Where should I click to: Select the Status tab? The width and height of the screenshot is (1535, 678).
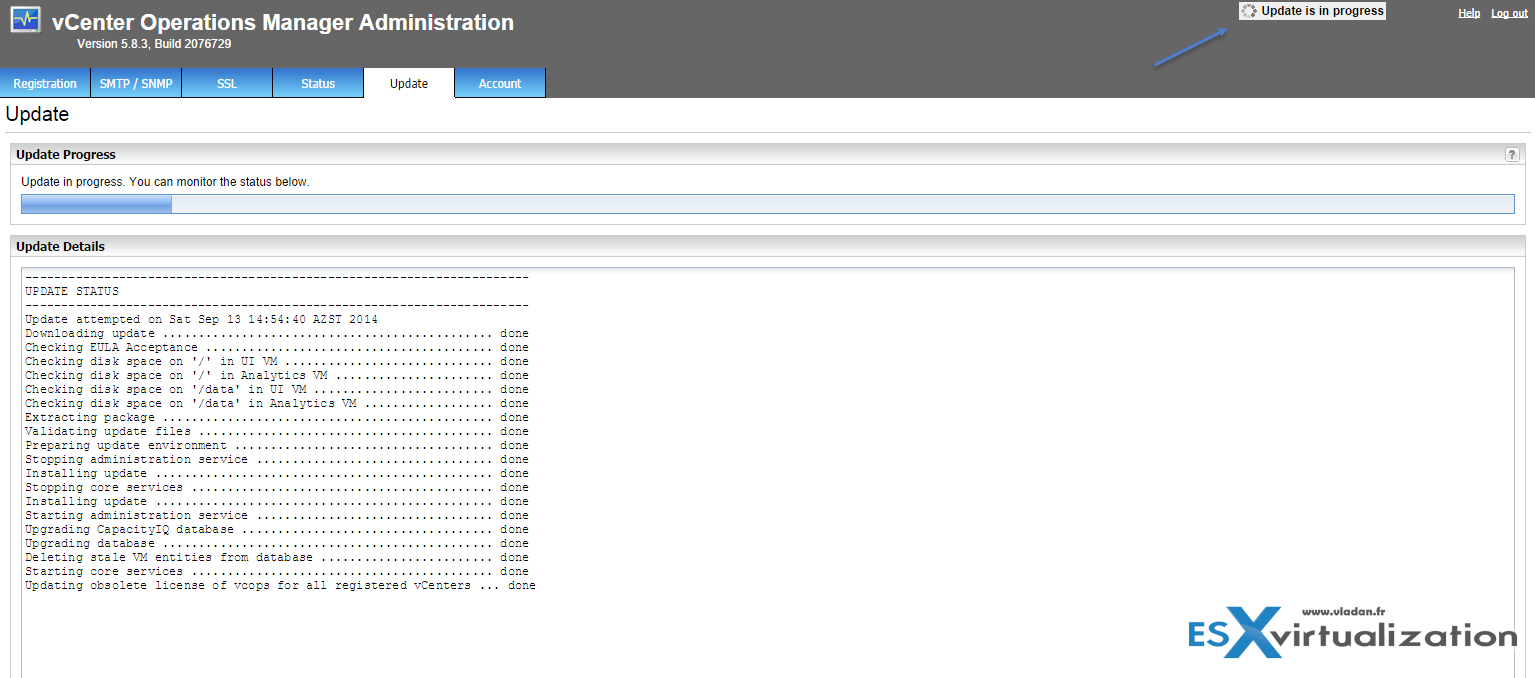click(318, 83)
